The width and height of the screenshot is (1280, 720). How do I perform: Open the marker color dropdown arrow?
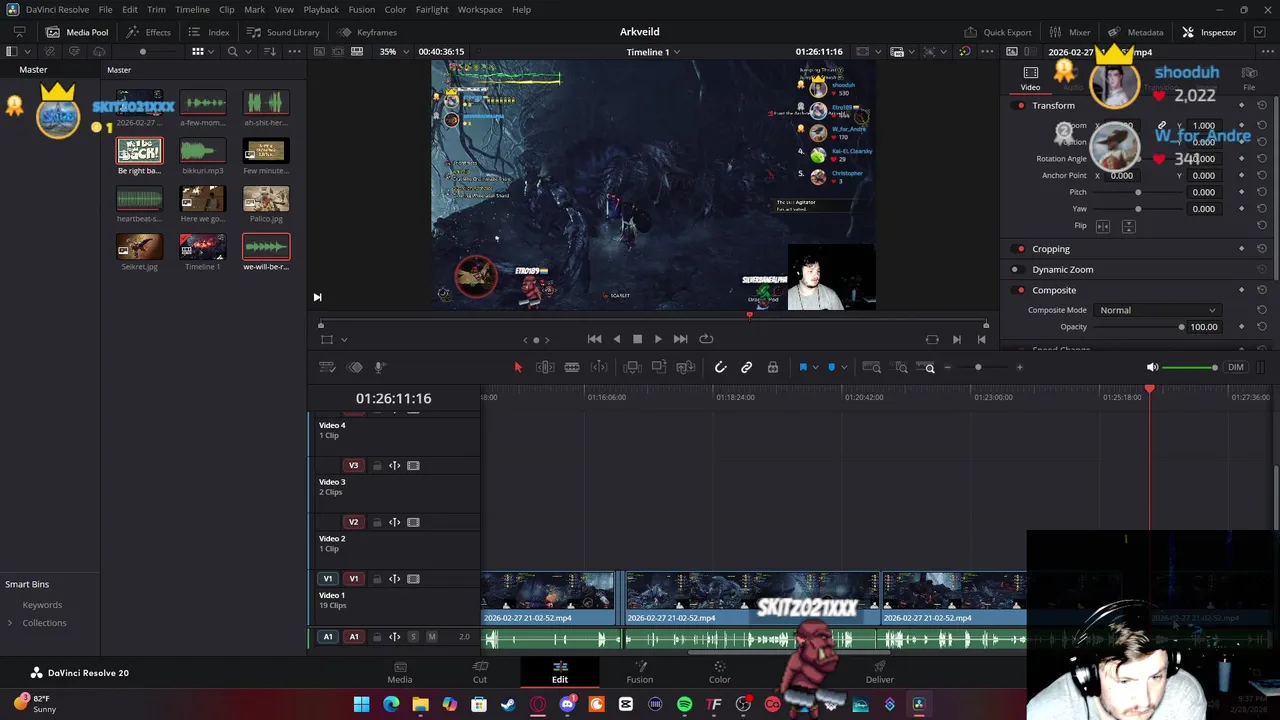(843, 368)
